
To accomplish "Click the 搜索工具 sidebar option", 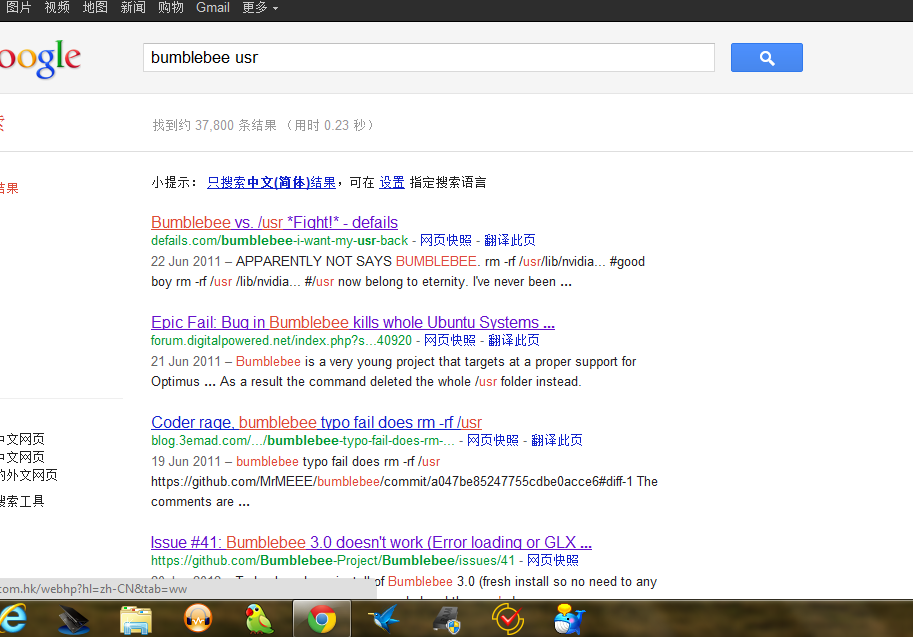I will (22, 501).
